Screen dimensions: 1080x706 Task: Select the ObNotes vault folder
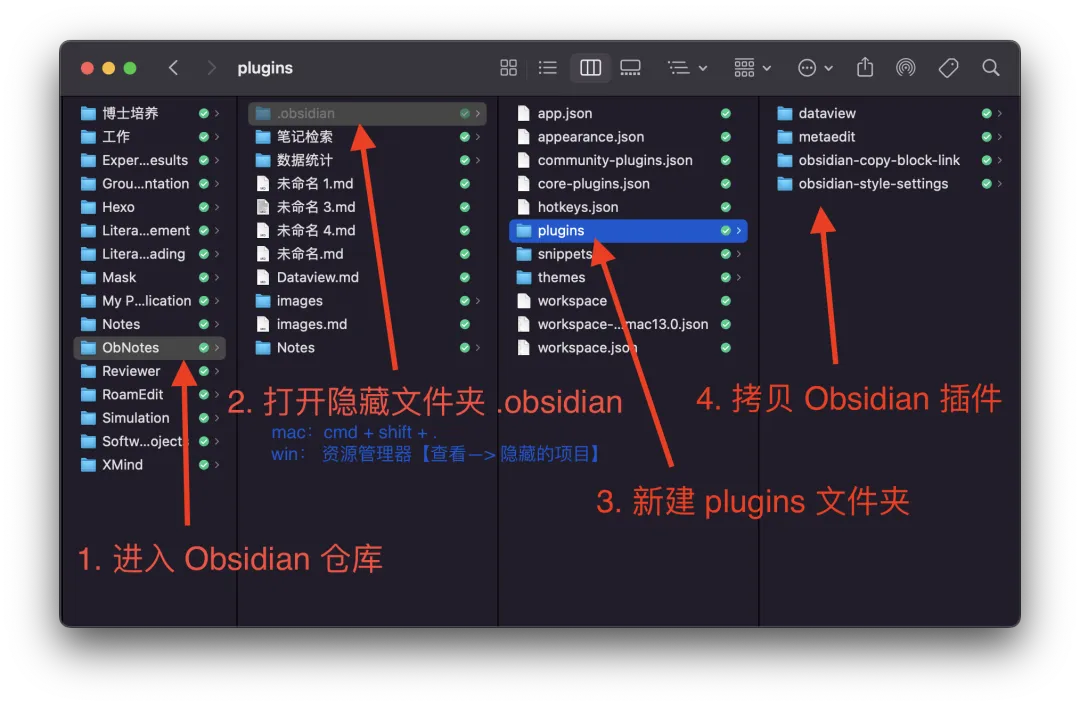[x=149, y=347]
